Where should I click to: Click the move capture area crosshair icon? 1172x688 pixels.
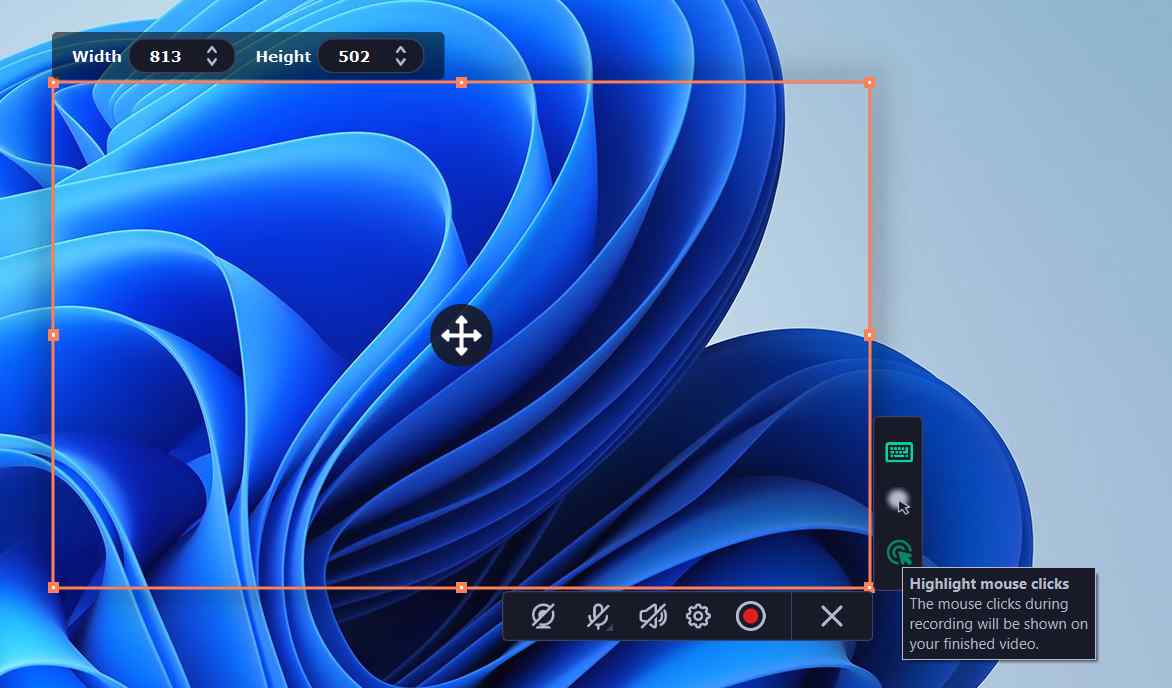(x=461, y=335)
